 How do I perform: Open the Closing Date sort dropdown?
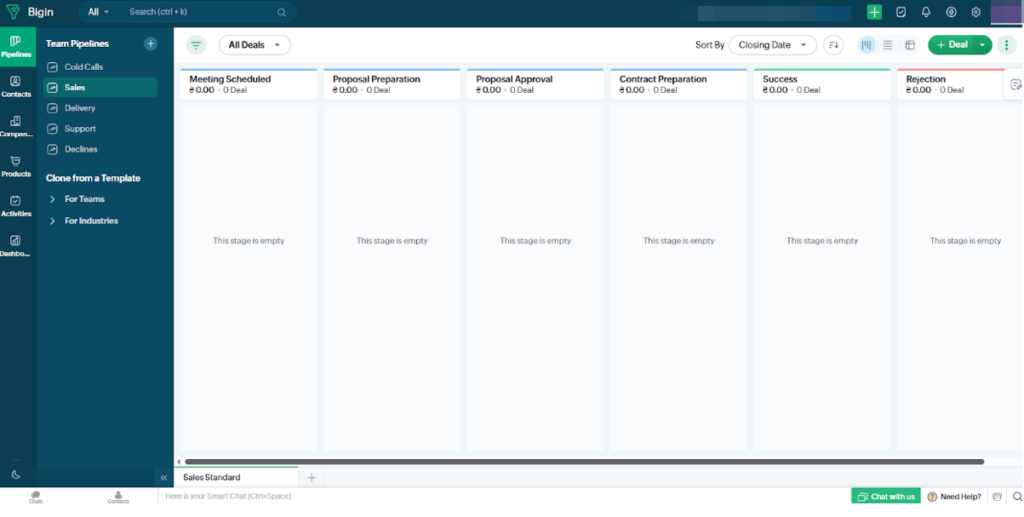point(772,45)
